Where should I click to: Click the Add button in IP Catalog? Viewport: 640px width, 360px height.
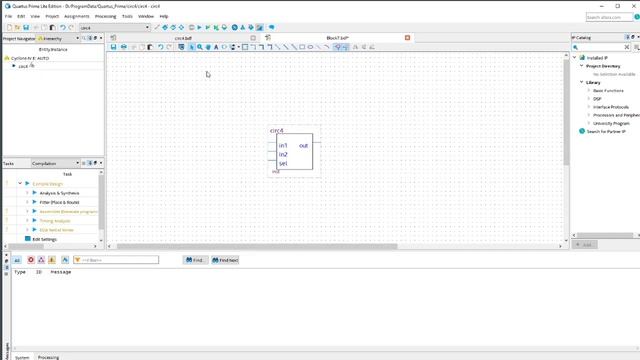point(584,244)
